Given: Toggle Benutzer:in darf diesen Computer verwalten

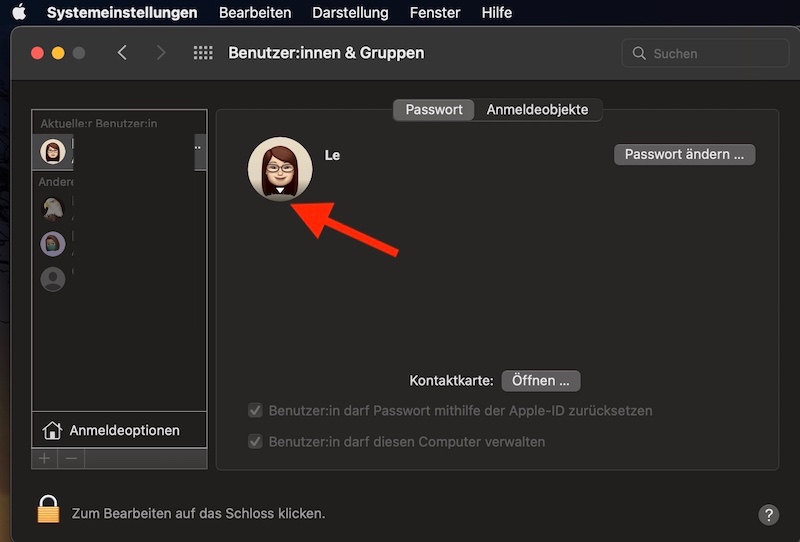Looking at the screenshot, I should (255, 441).
